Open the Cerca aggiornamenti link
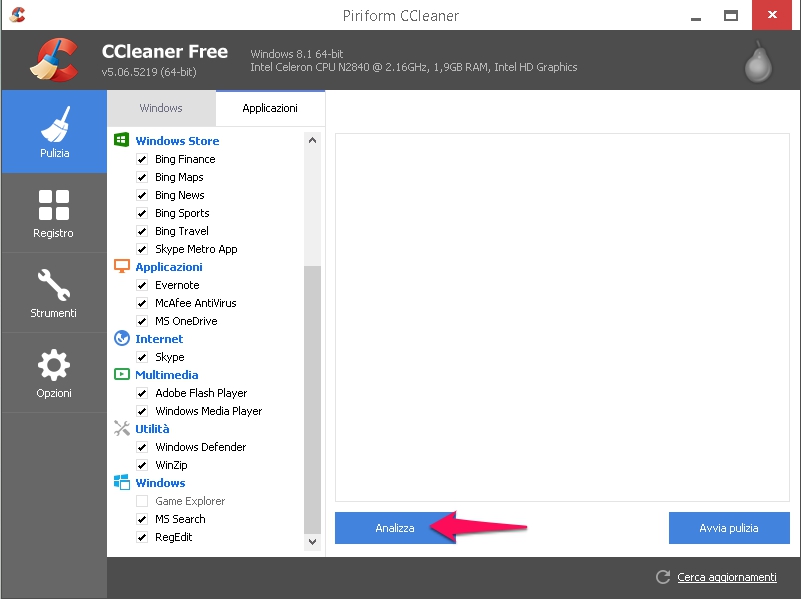 point(726,577)
